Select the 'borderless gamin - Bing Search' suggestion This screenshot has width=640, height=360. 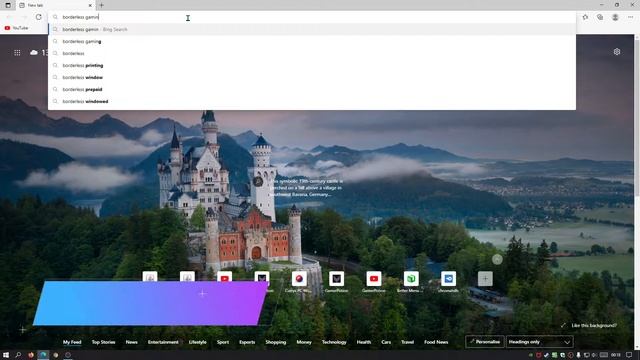312,29
